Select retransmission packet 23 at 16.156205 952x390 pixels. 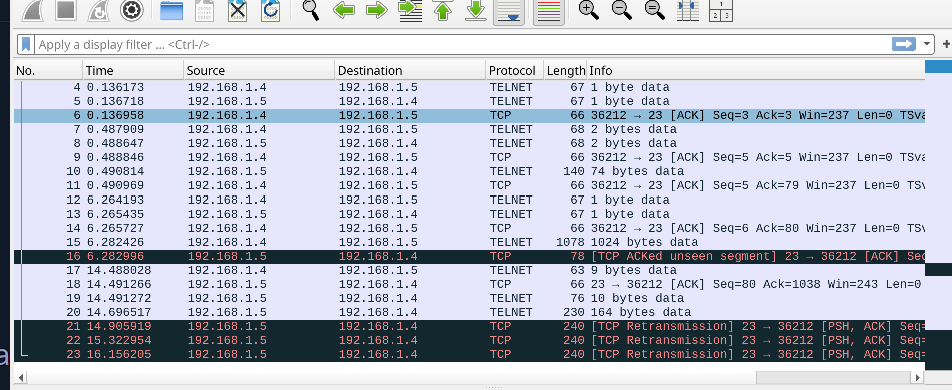click(469, 355)
